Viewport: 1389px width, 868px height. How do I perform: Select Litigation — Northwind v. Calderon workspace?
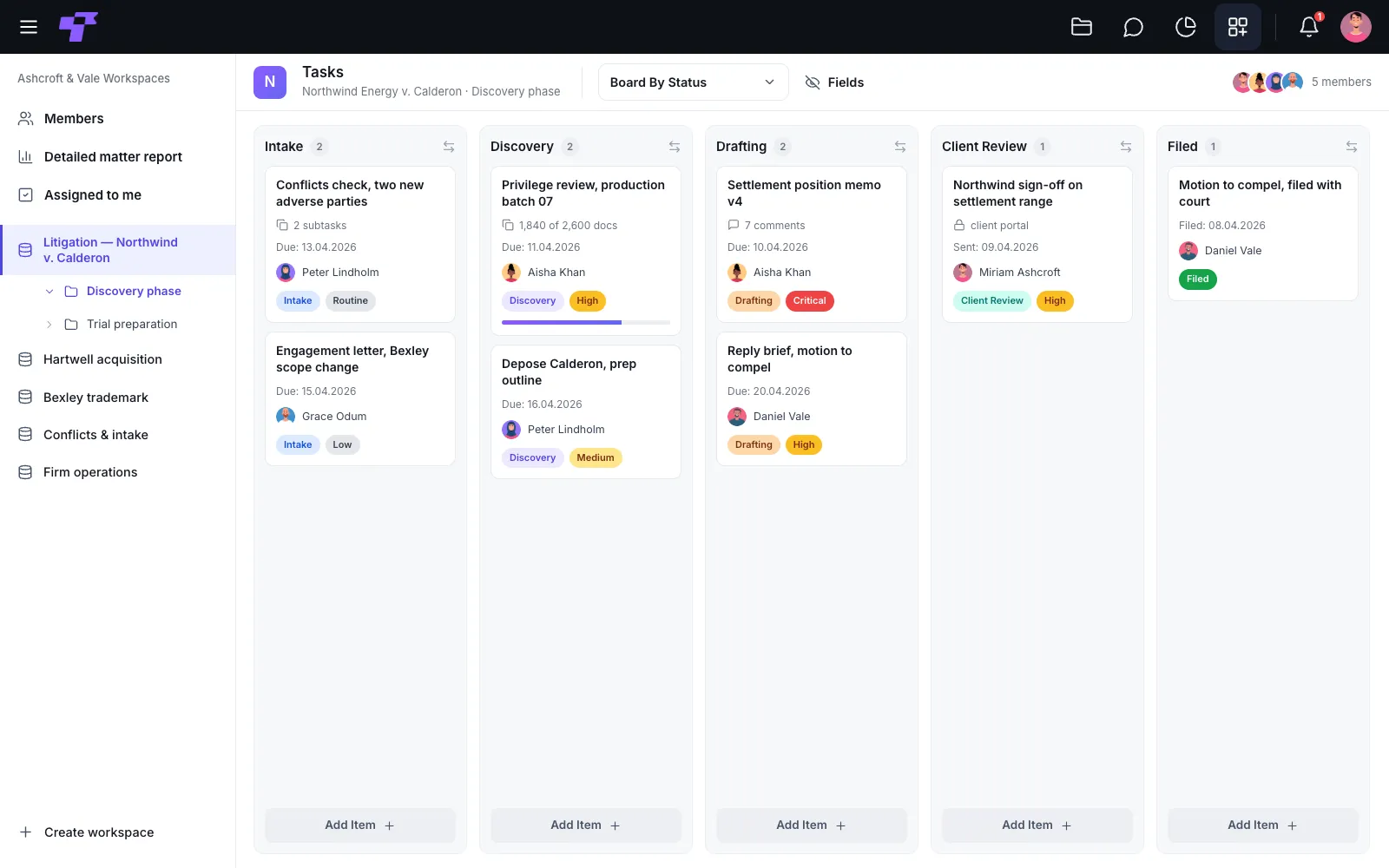click(x=118, y=250)
